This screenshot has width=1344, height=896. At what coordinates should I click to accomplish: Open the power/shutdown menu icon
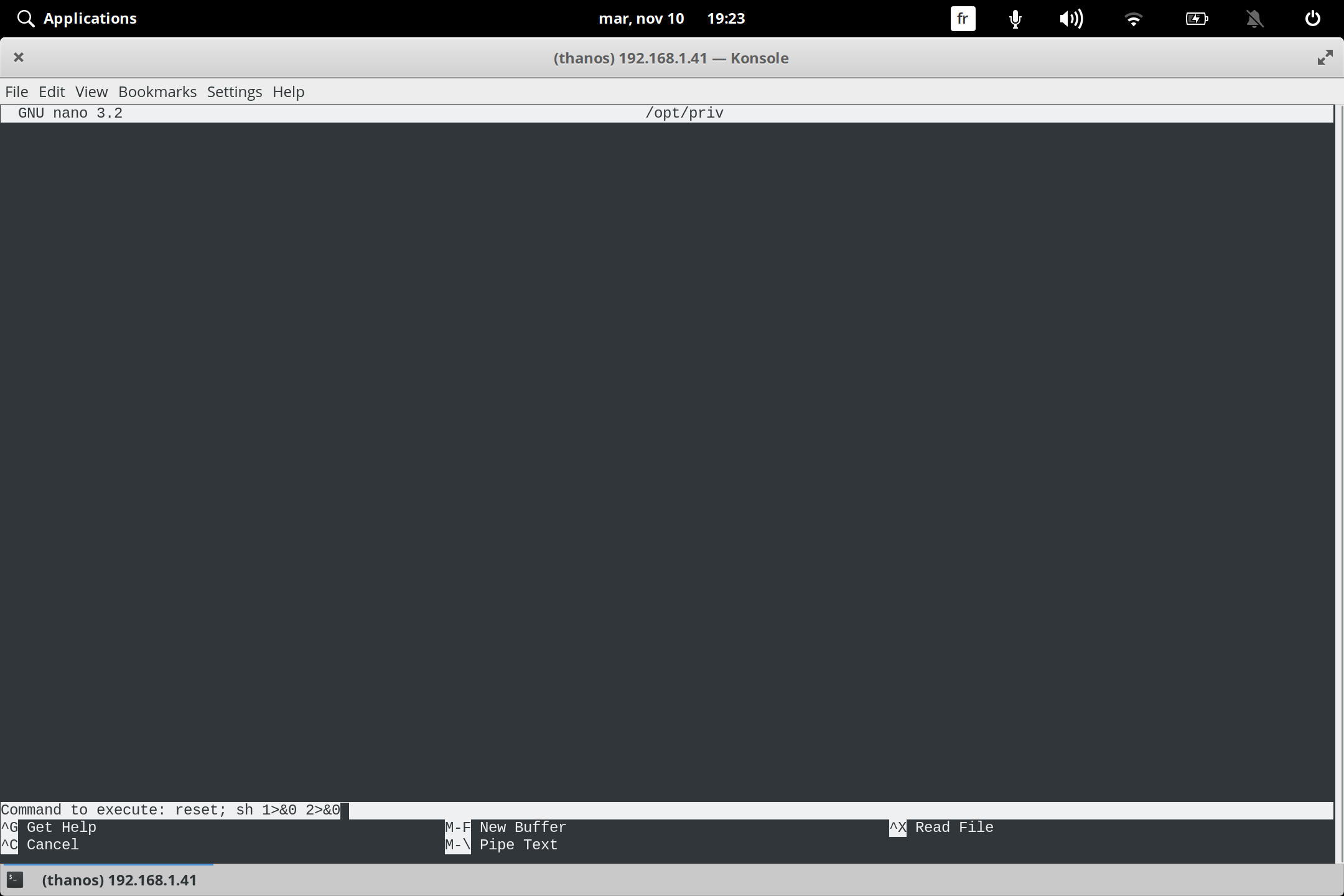1312,19
